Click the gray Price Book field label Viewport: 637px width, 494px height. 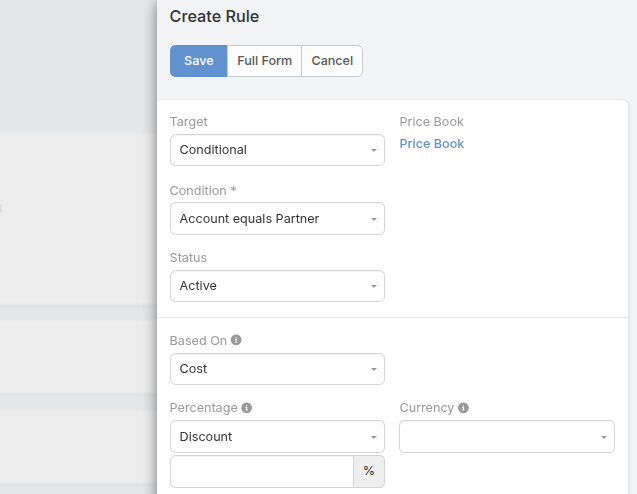click(432, 122)
